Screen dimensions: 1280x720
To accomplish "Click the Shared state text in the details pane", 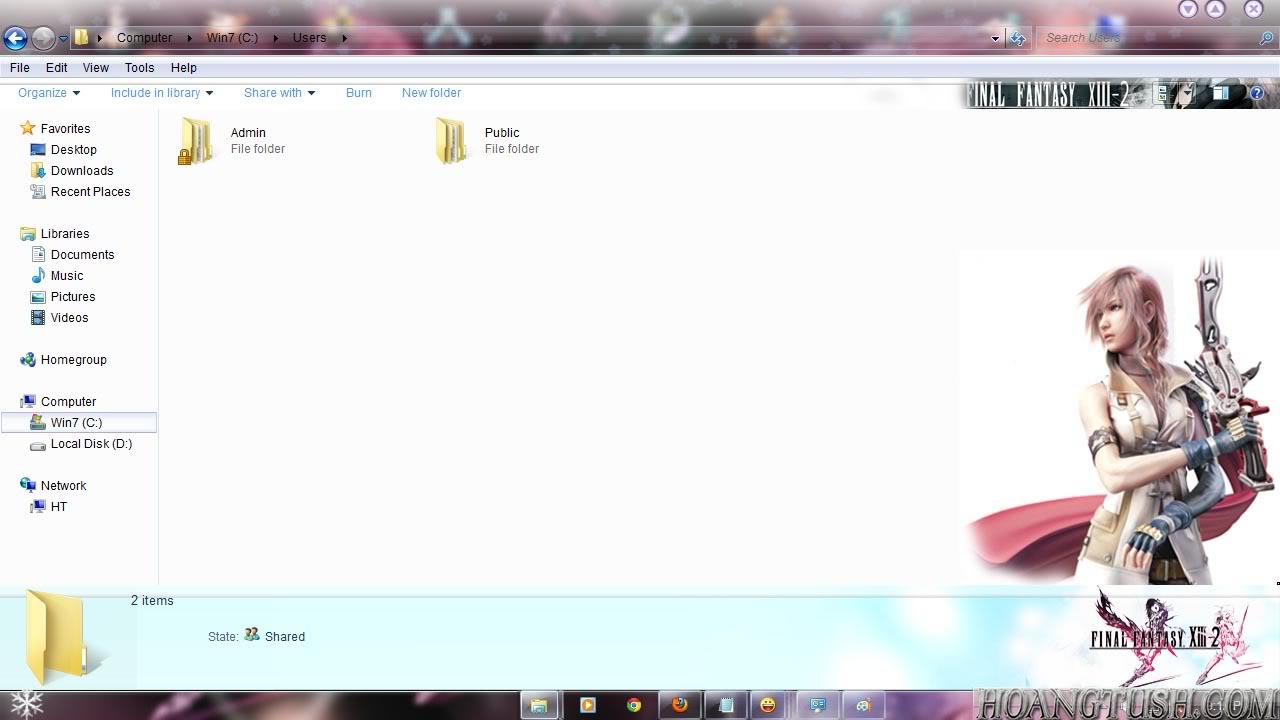I will coord(285,637).
